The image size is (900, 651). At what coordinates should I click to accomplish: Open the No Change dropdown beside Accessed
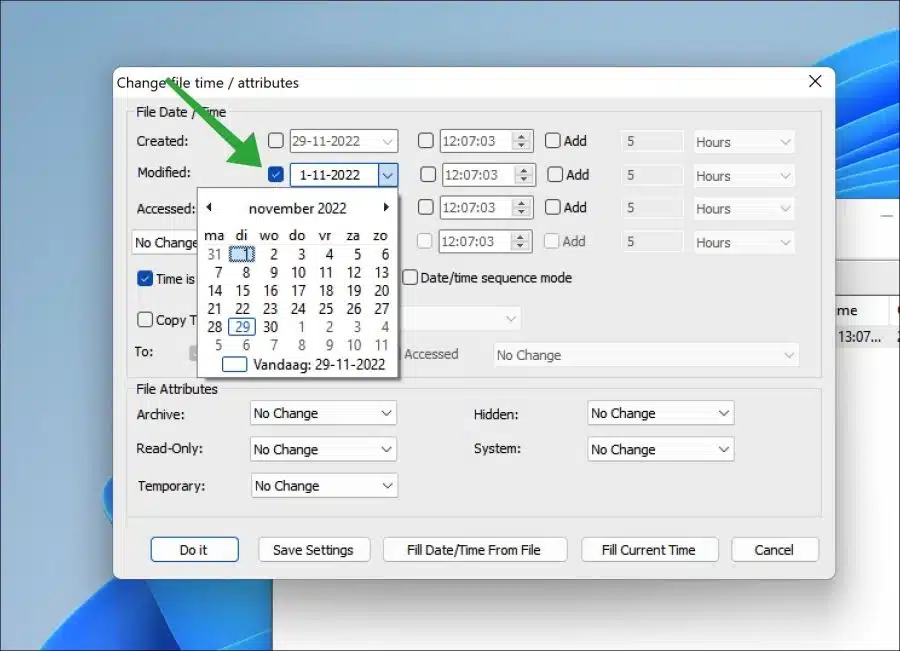point(646,355)
